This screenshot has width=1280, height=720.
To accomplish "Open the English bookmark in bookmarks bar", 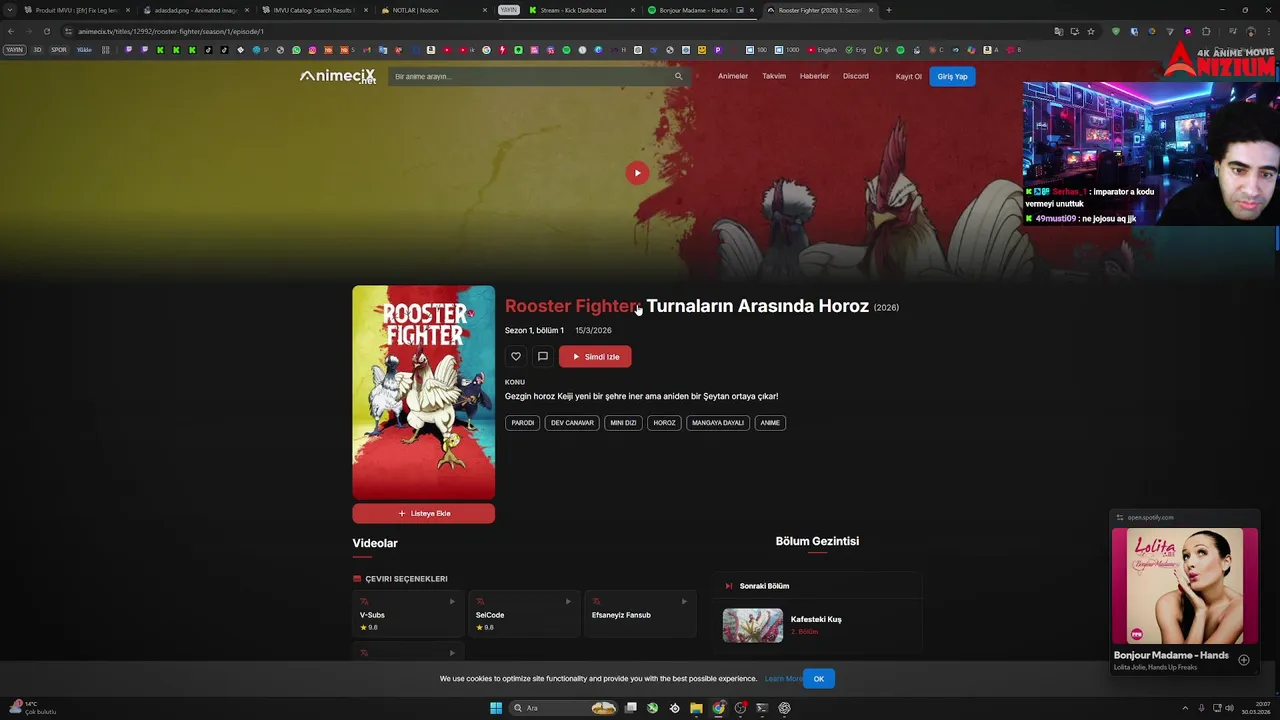I will (823, 49).
